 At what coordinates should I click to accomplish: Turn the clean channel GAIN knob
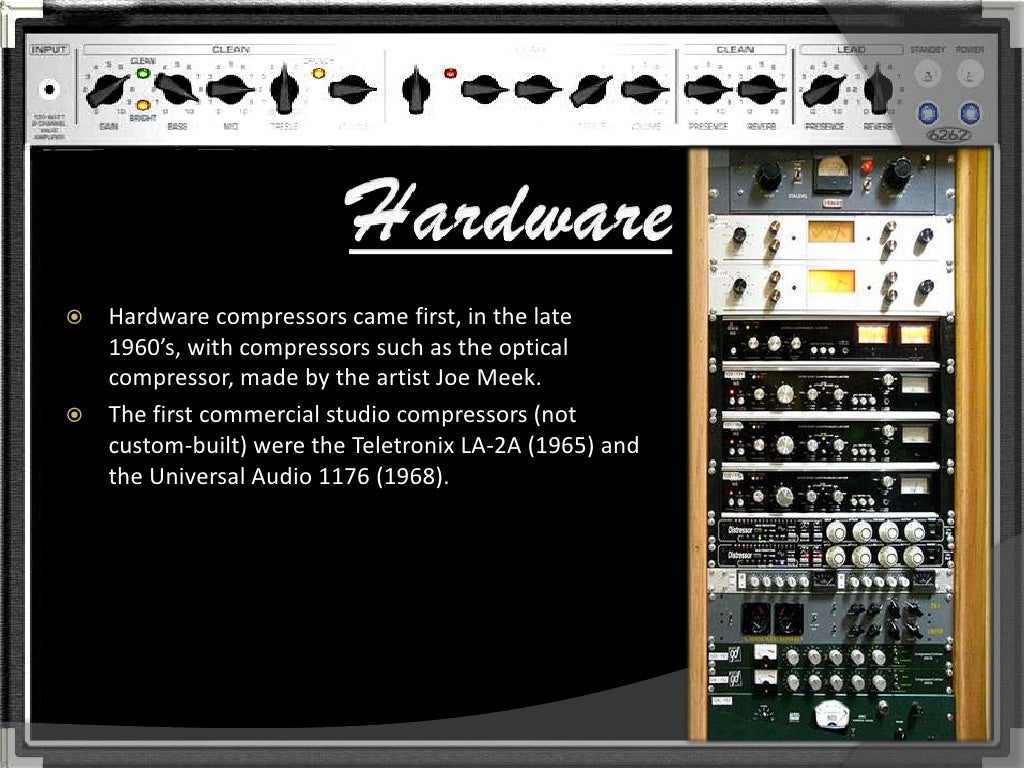(108, 91)
